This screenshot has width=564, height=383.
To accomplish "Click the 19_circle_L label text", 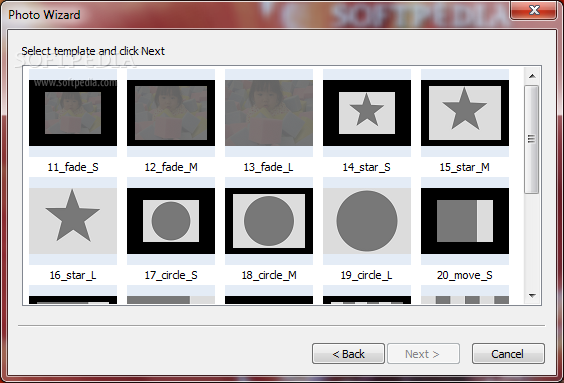I will point(367,275).
